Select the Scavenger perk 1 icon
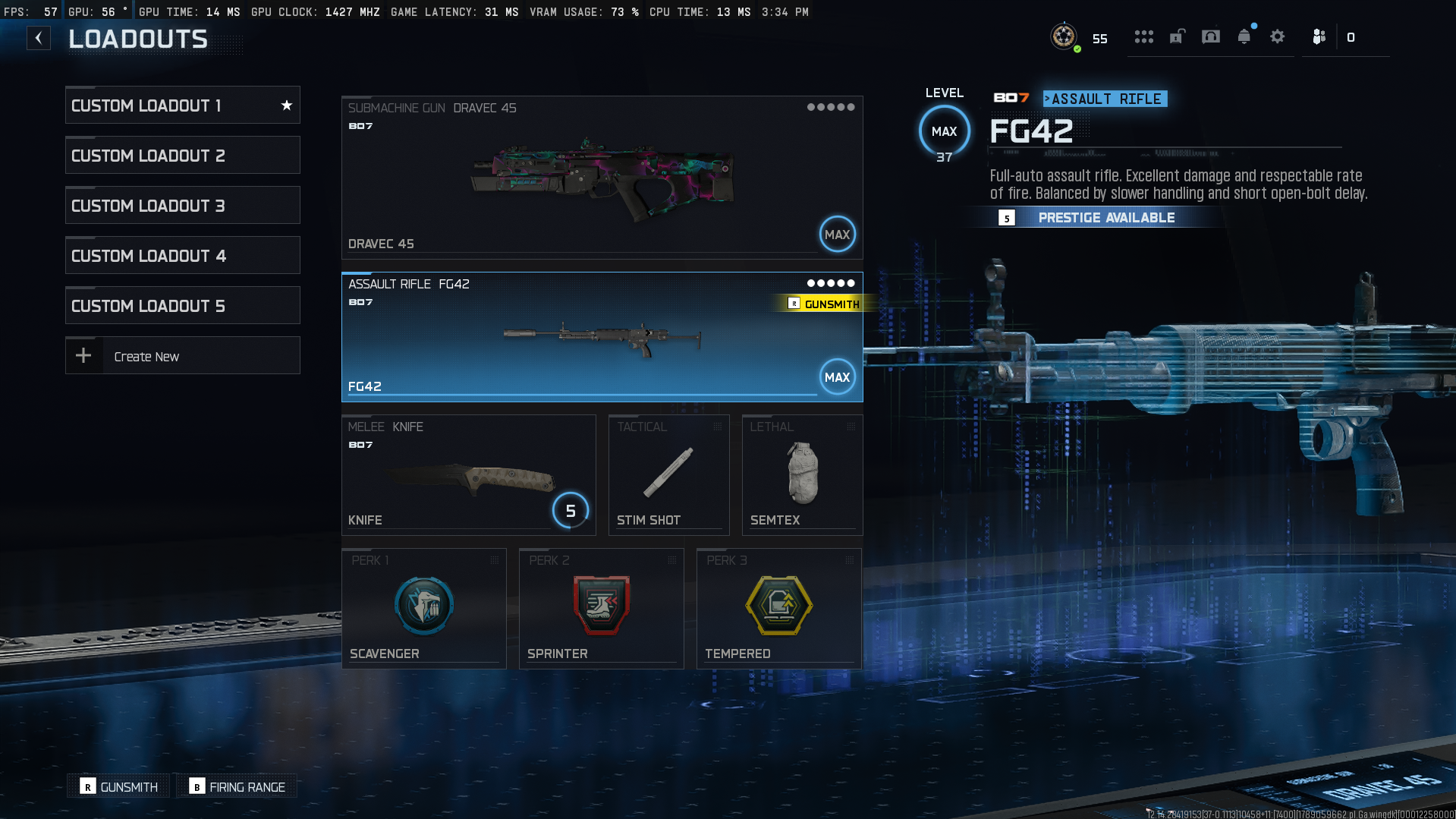This screenshot has height=819, width=1456. pos(424,606)
